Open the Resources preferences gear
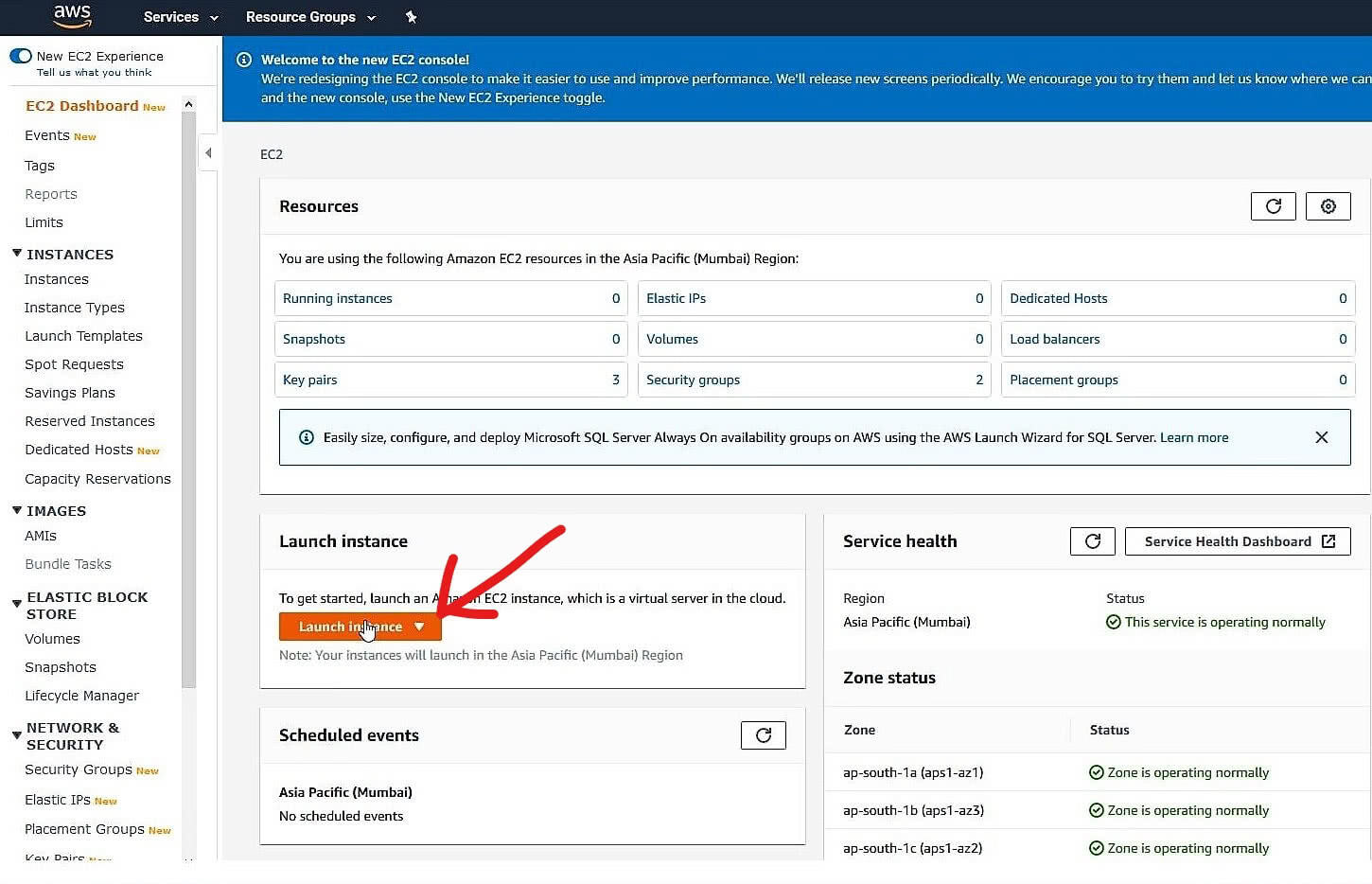 pyautogui.click(x=1328, y=205)
